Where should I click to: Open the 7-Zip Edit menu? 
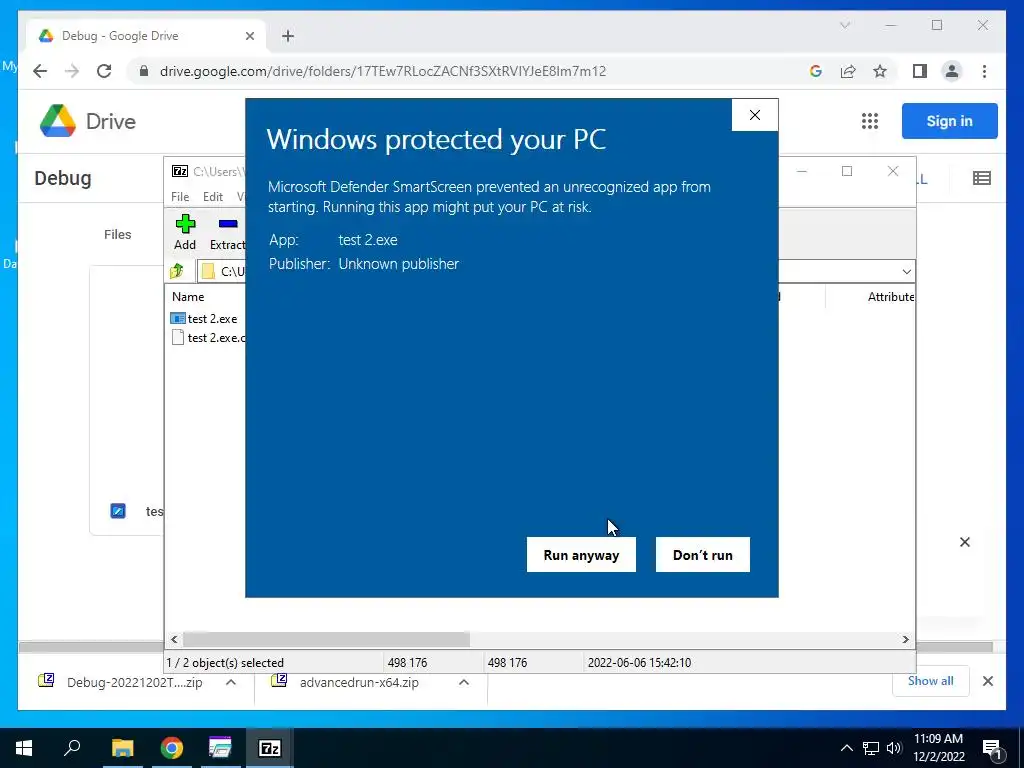212,197
